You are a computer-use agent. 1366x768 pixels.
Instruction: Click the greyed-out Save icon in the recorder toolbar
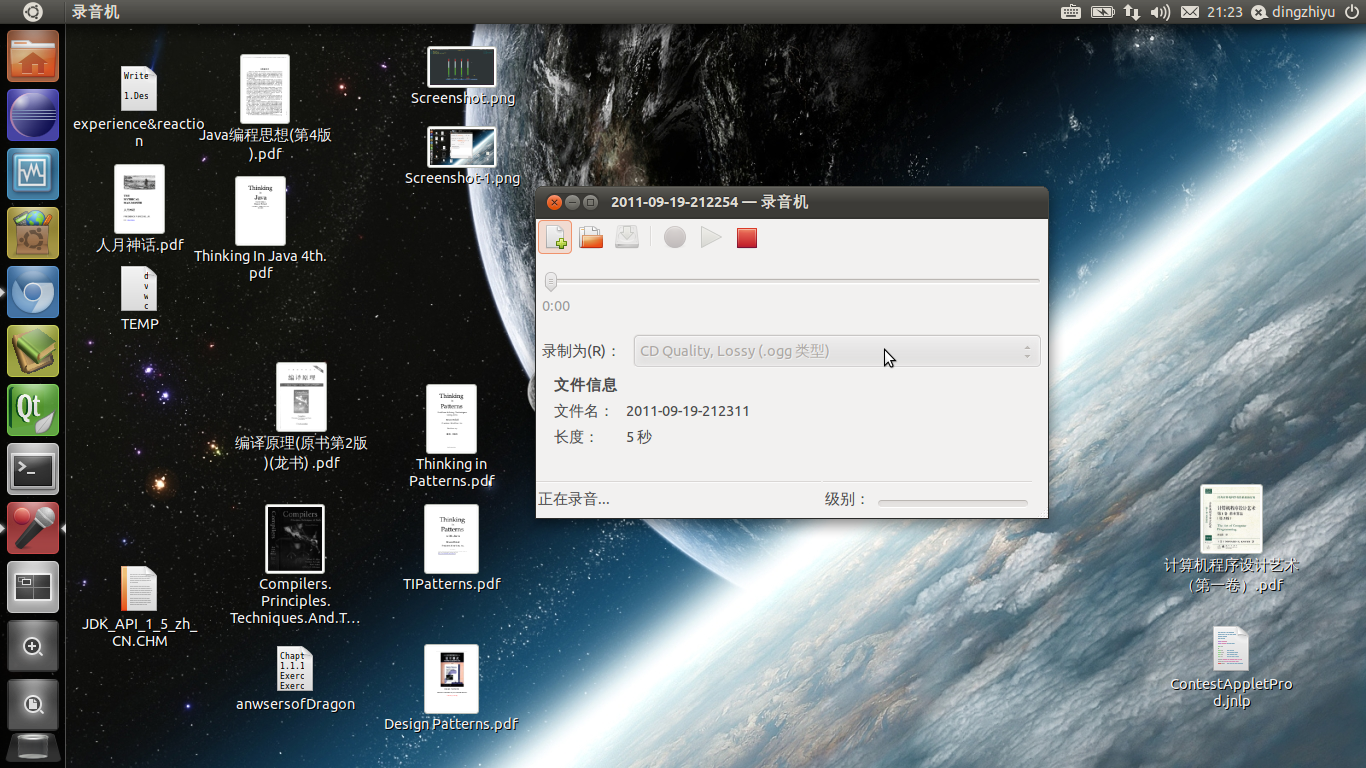627,238
